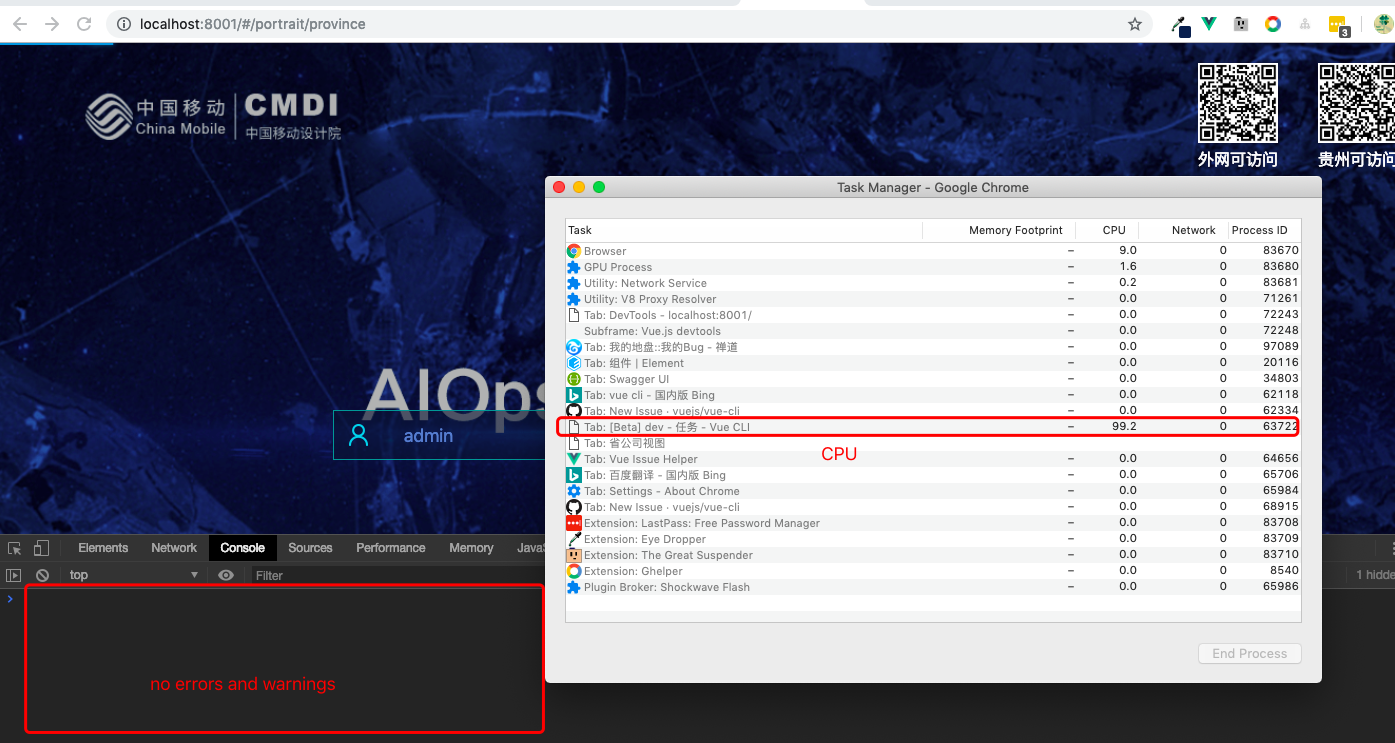Select Tab: Vue Issue Helper row
The image size is (1395, 743).
point(933,459)
